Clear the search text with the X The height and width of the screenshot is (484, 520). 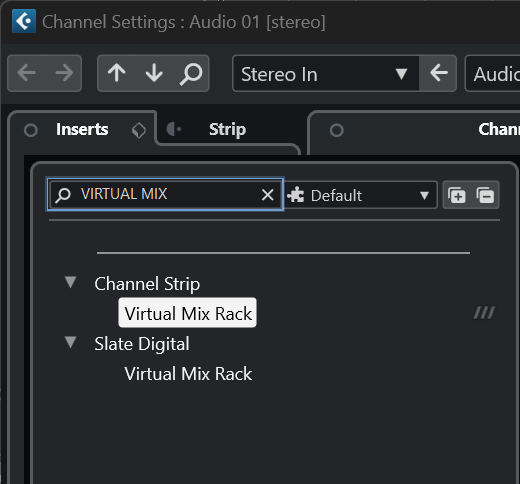point(268,195)
